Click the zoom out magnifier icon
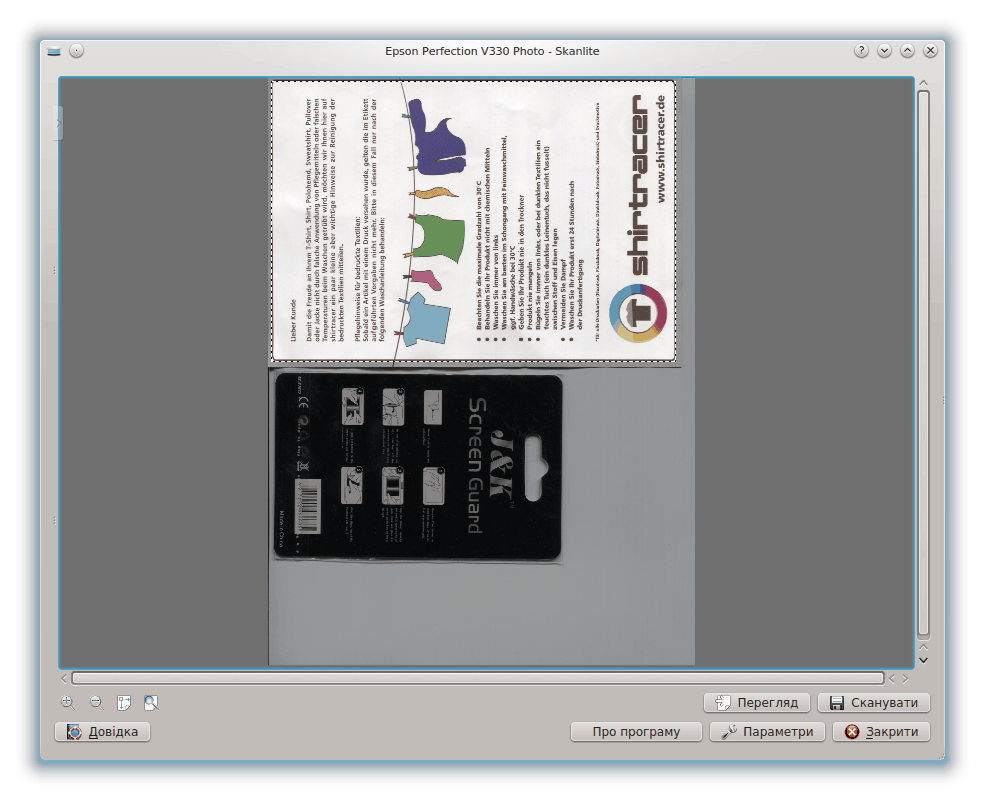Screen dimensions: 985x800 96,702
